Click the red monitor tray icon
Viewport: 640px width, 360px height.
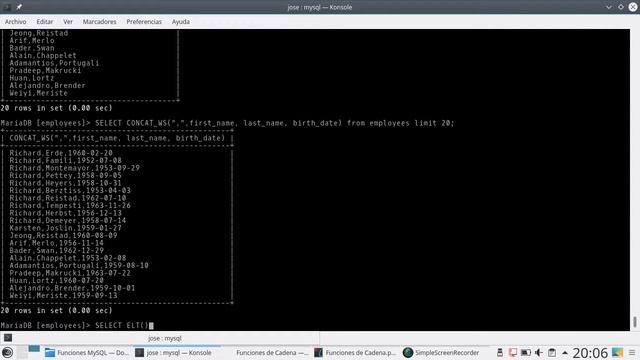pos(513,353)
